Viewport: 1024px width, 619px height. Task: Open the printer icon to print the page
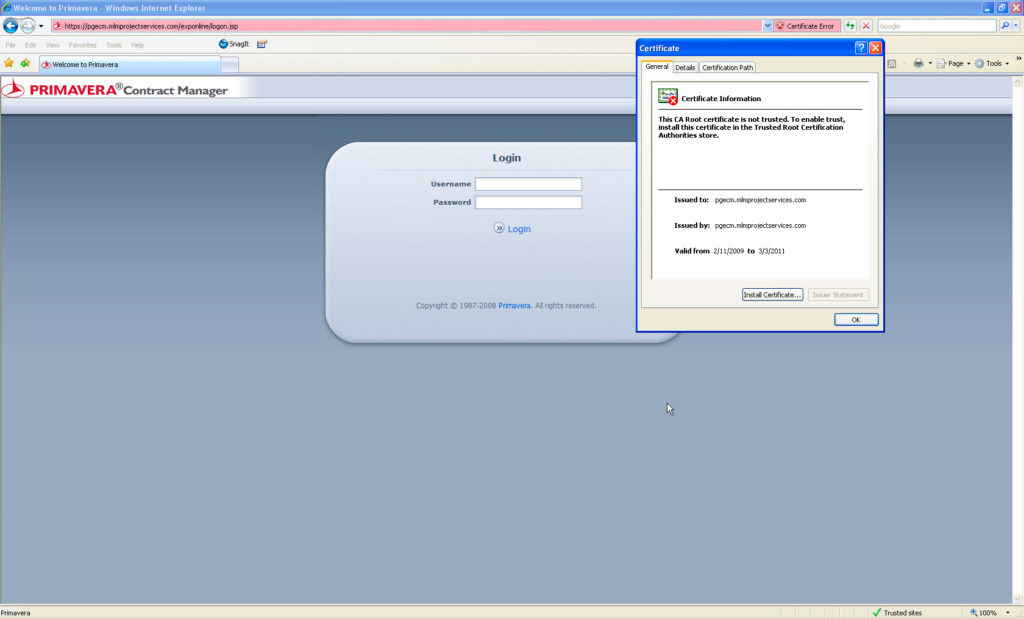click(x=917, y=62)
